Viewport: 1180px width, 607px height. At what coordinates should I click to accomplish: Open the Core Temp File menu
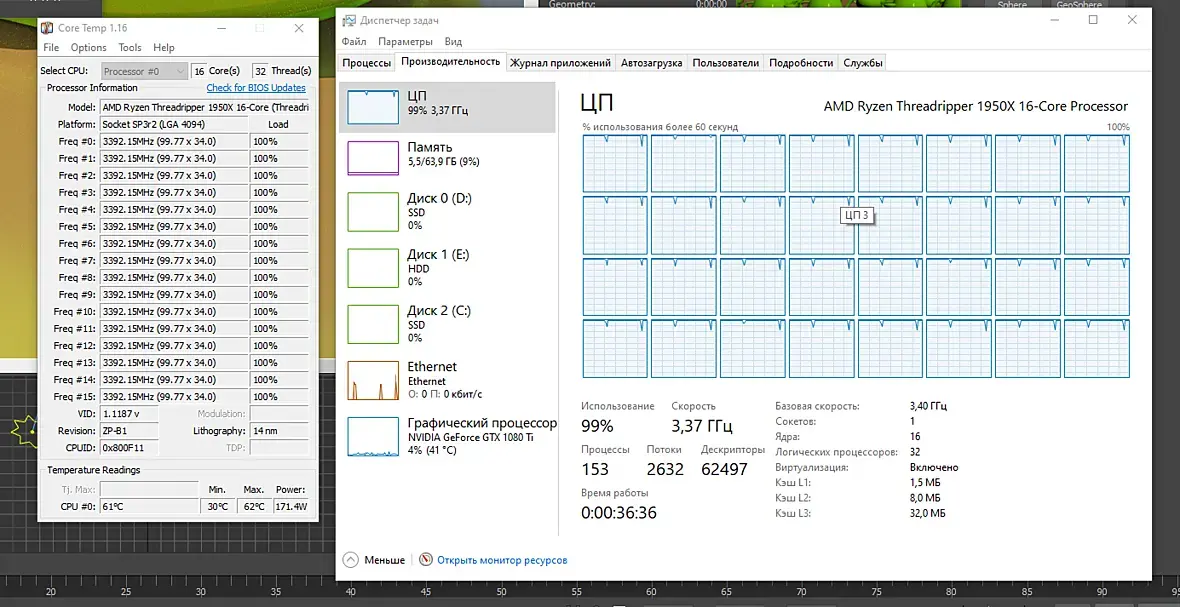tap(51, 47)
